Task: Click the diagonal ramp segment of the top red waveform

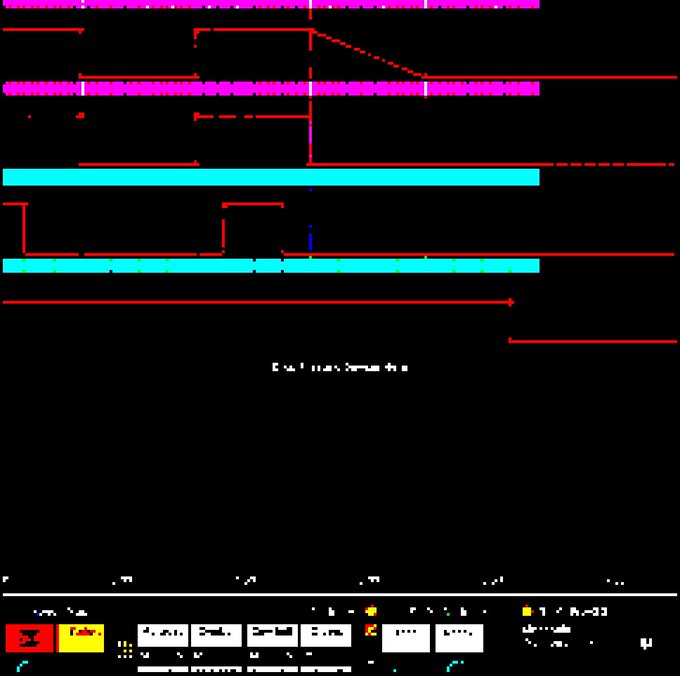Action: point(369,53)
